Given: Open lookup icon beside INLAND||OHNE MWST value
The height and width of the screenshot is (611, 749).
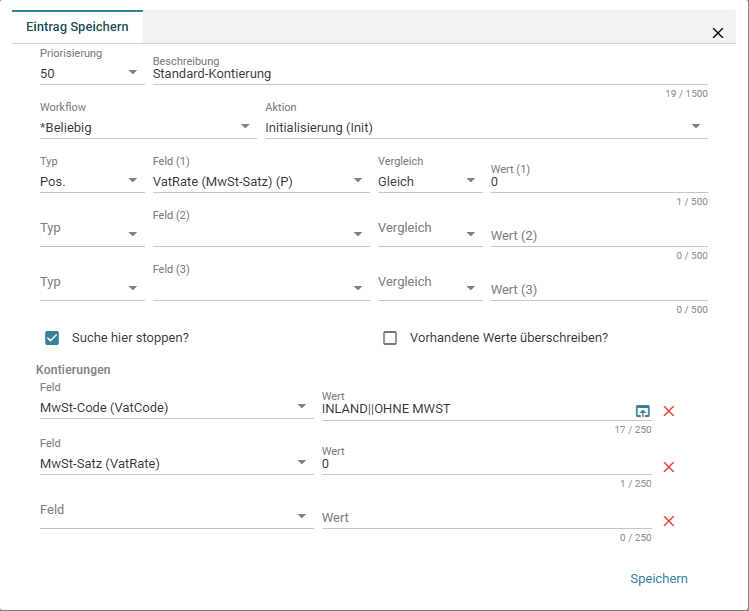Looking at the screenshot, I should pyautogui.click(x=642, y=411).
